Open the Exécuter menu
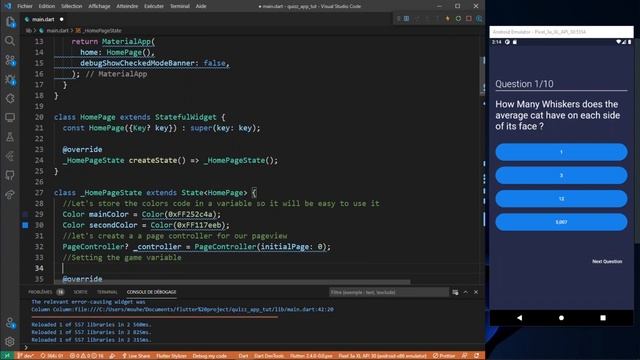The width and height of the screenshot is (640, 360). click(153, 6)
